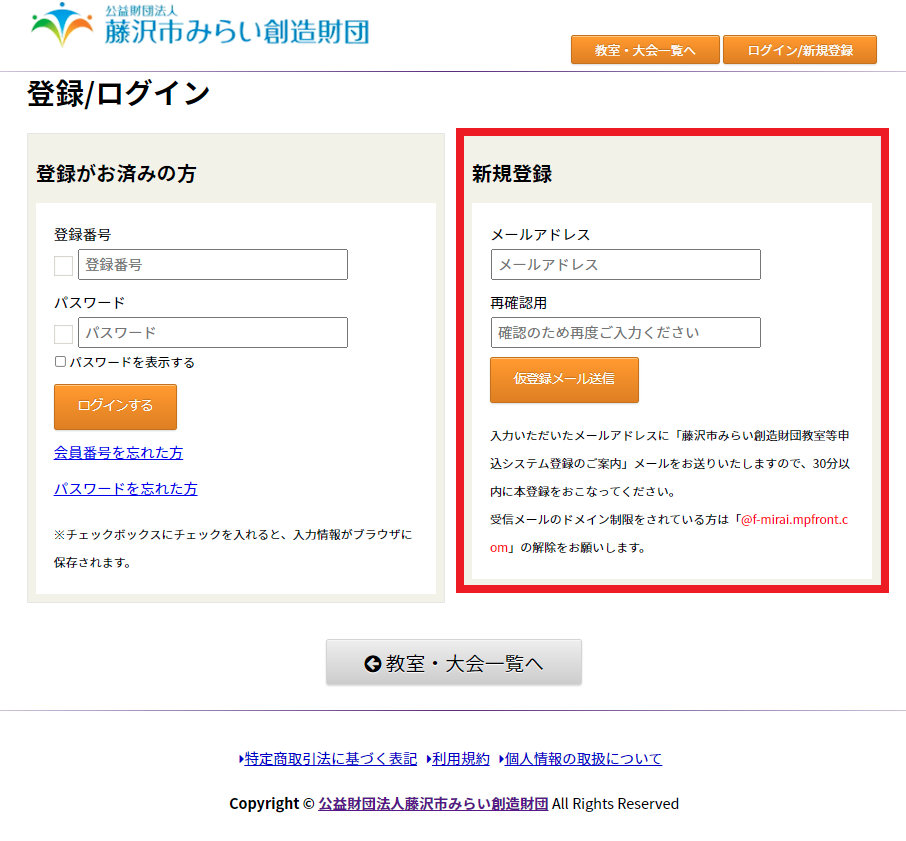Viewport: 906px width, 841px height.
Task: Focus the パスワード input field
Action: [212, 333]
